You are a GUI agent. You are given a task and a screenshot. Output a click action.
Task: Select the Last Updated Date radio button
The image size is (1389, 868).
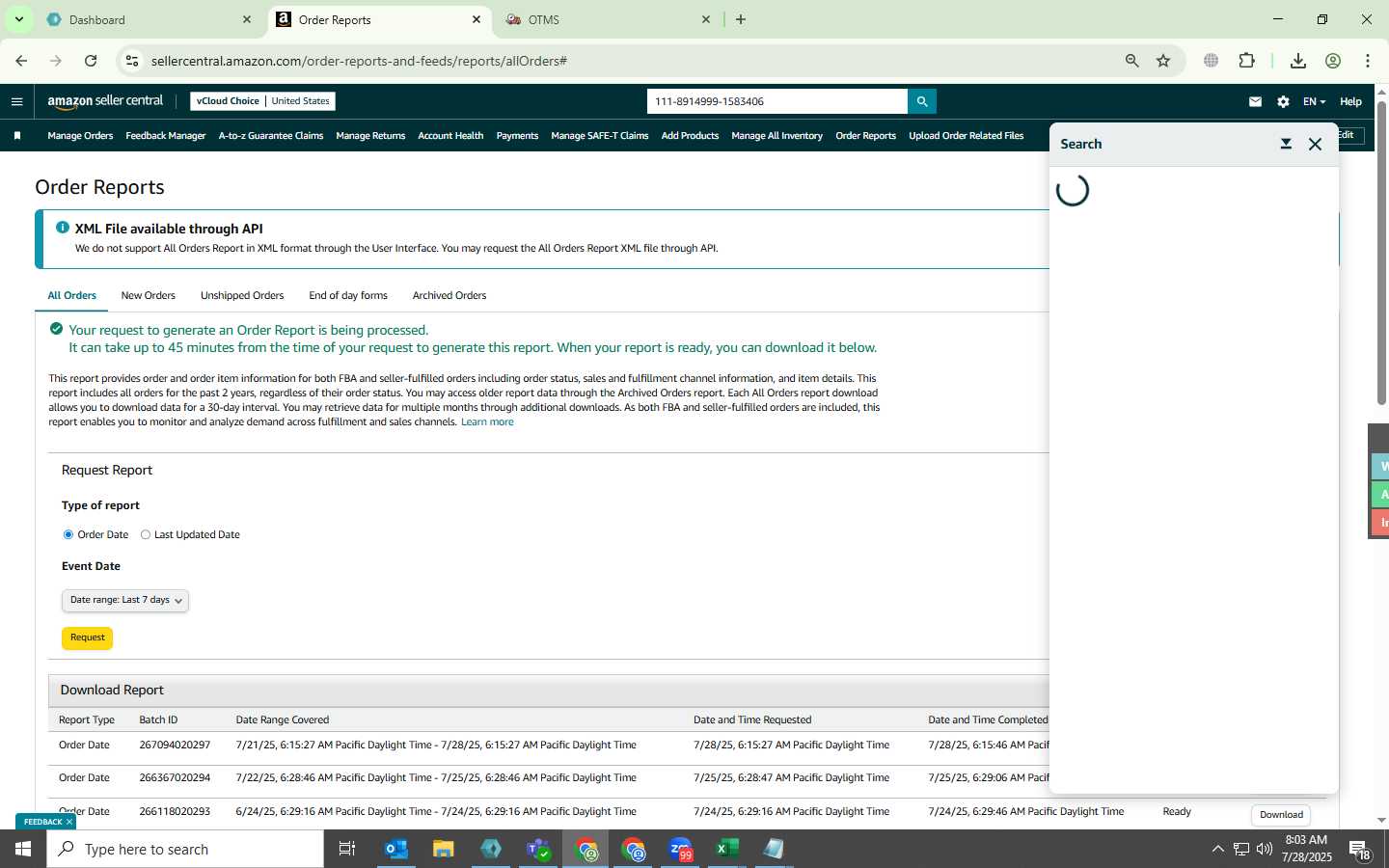coord(146,534)
